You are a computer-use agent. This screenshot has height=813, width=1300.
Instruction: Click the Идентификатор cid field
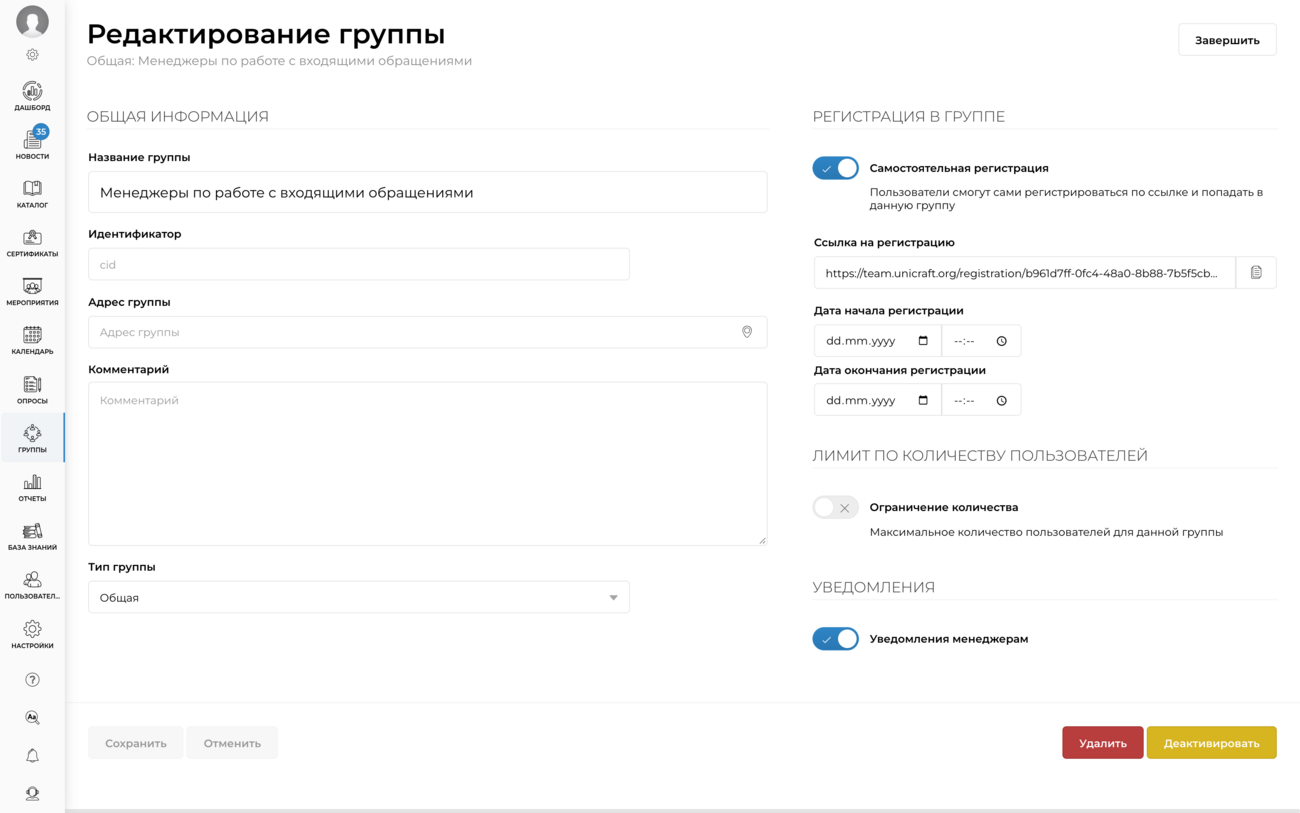pyautogui.click(x=359, y=264)
